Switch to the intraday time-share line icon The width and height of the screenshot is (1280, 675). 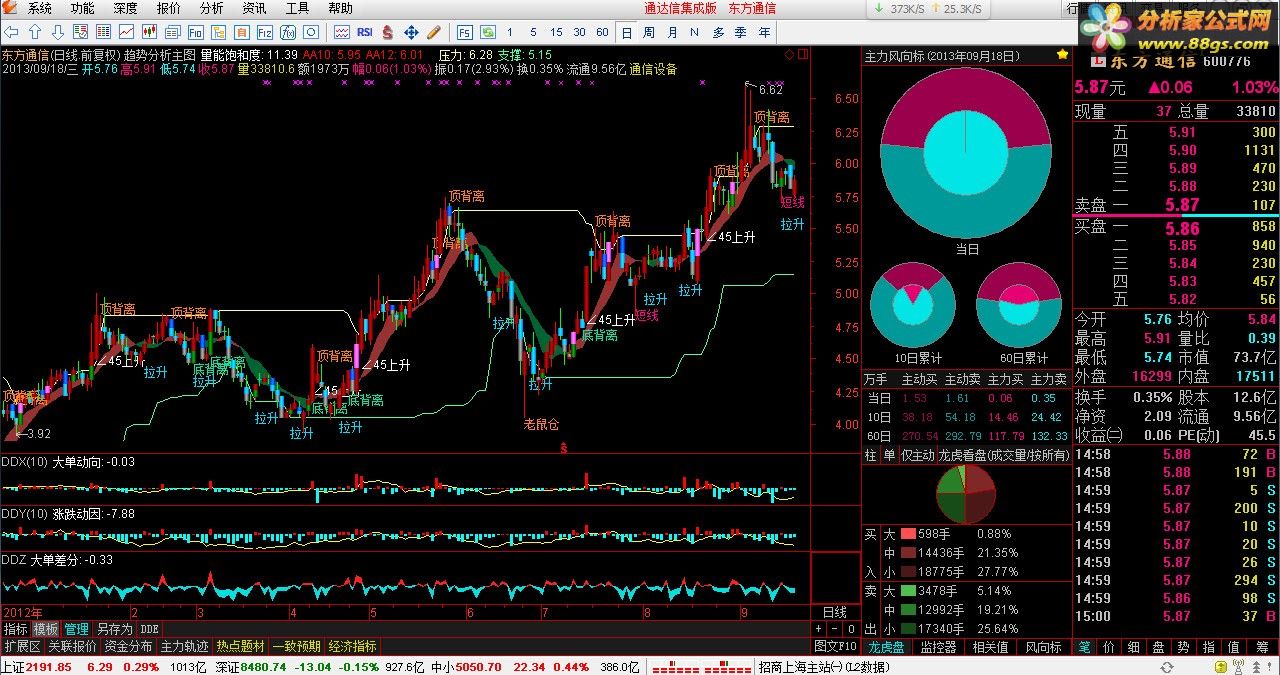pyautogui.click(x=126, y=32)
